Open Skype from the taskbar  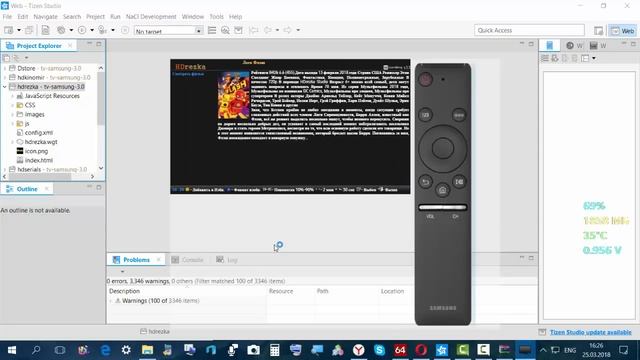click(379, 350)
